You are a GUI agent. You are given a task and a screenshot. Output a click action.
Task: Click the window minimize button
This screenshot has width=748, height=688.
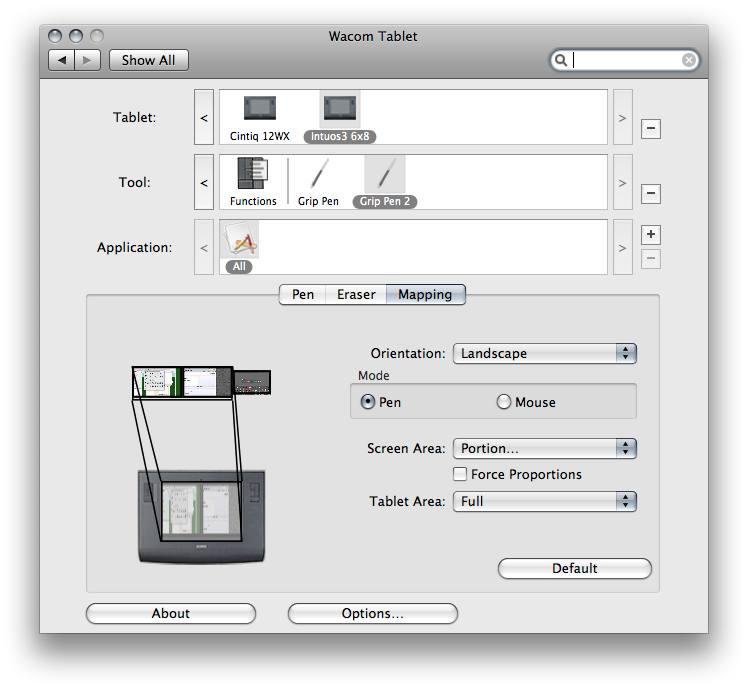[76, 36]
